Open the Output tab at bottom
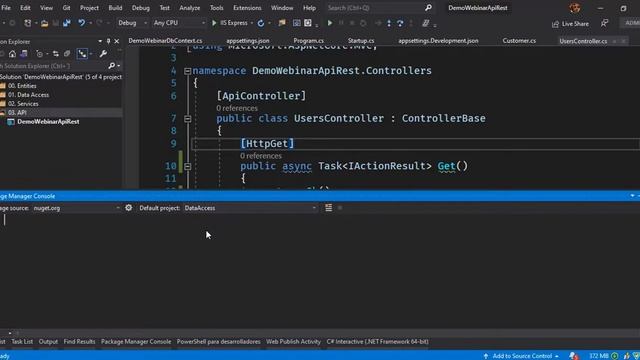The width and height of the screenshot is (640, 360). click(x=48, y=342)
